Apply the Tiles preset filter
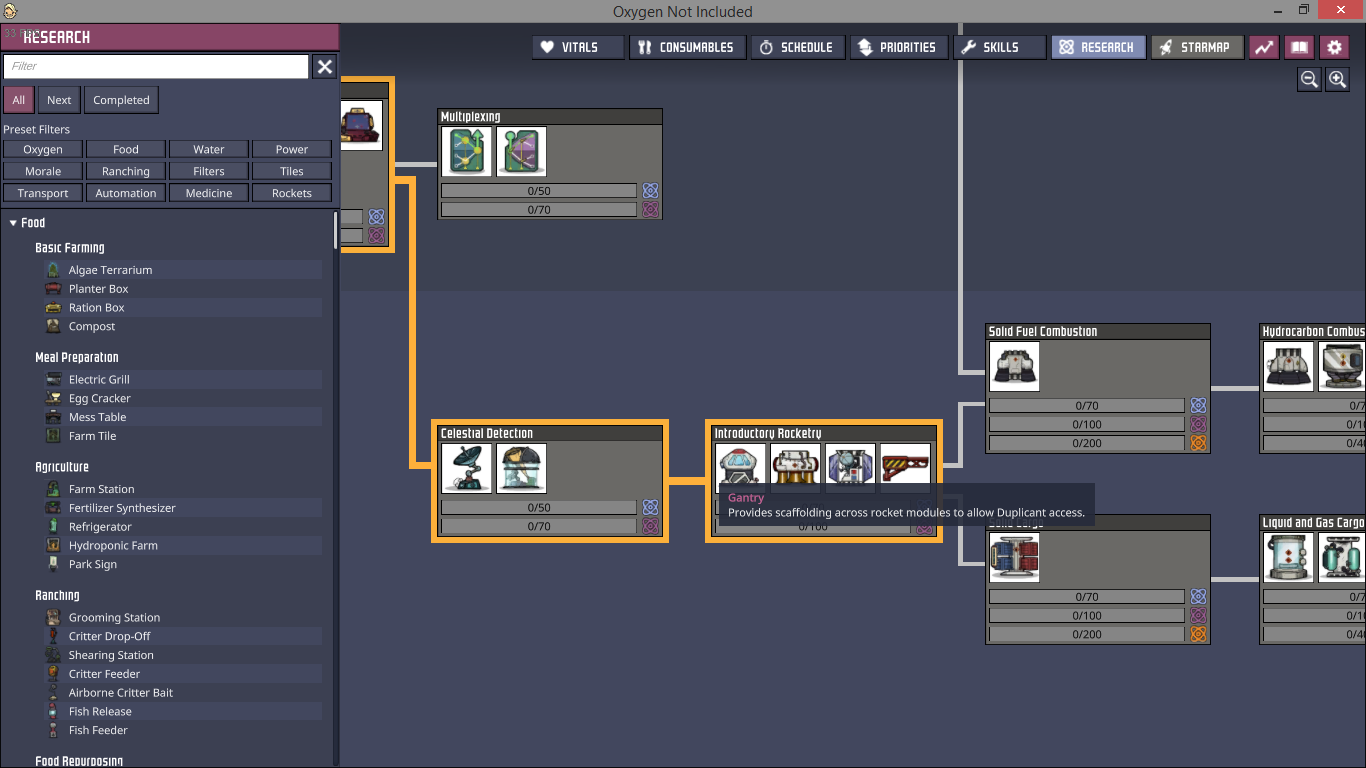Screen dimensions: 1366x768 point(292,171)
